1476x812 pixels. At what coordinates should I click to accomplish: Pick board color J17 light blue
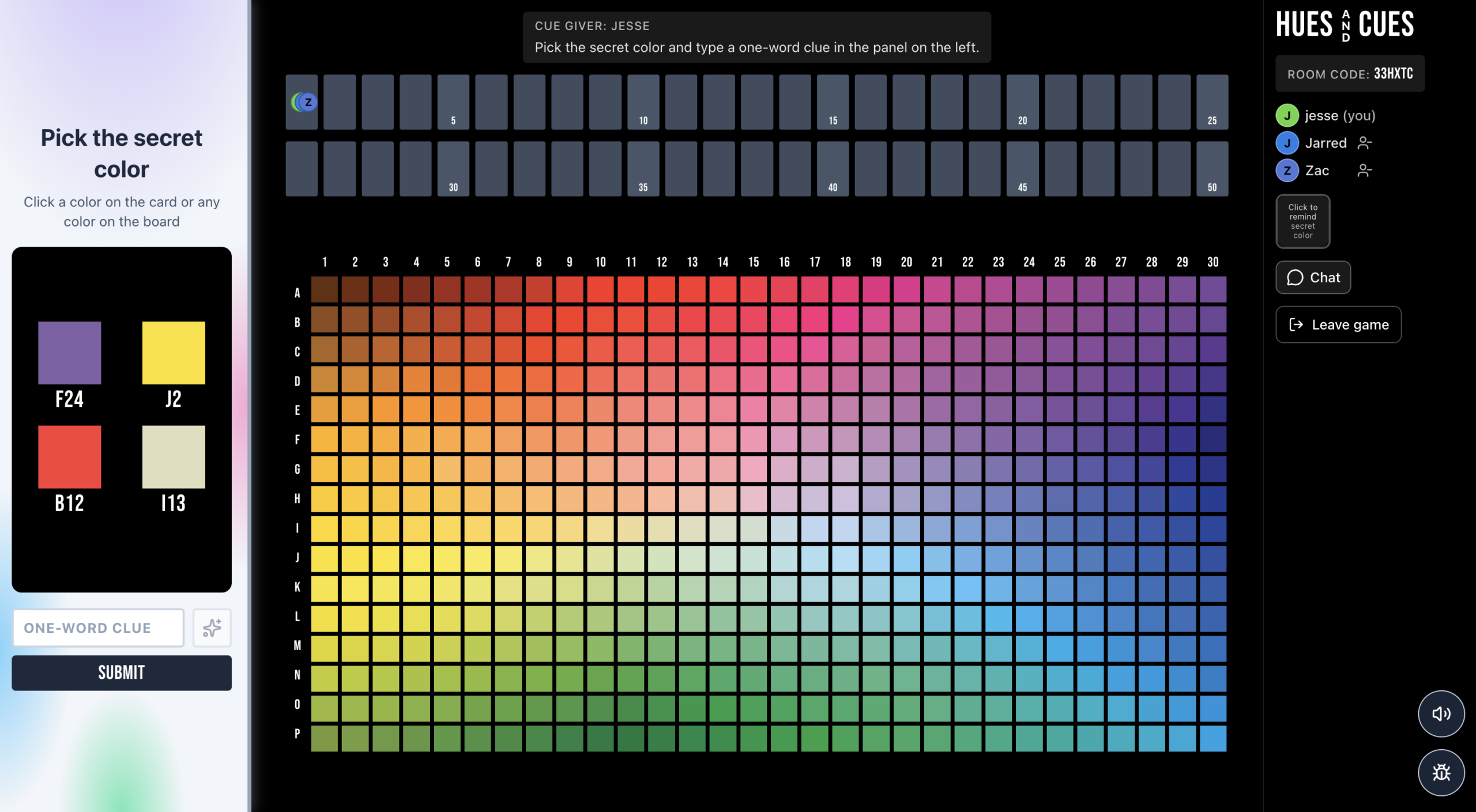pyautogui.click(x=815, y=559)
